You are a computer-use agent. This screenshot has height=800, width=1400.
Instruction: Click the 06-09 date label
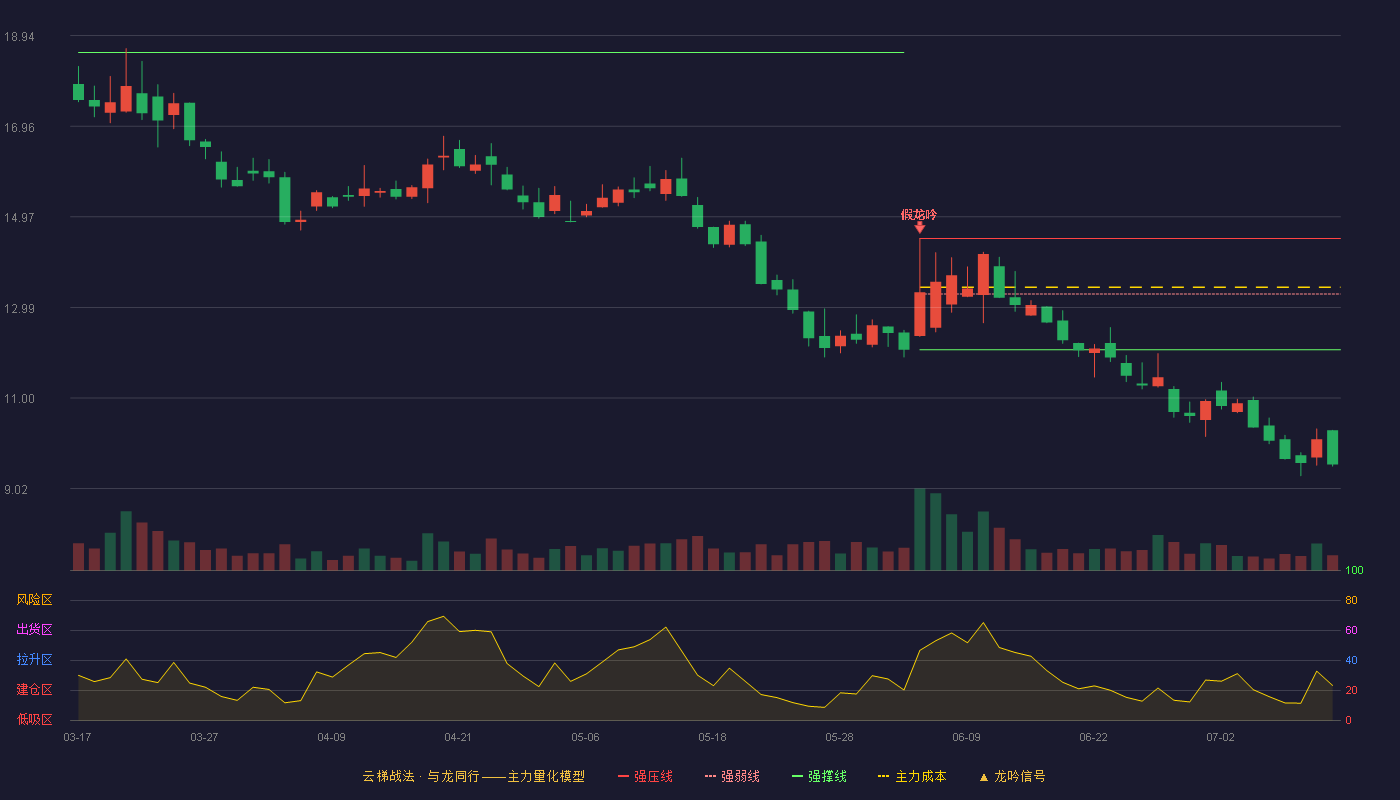click(x=966, y=737)
